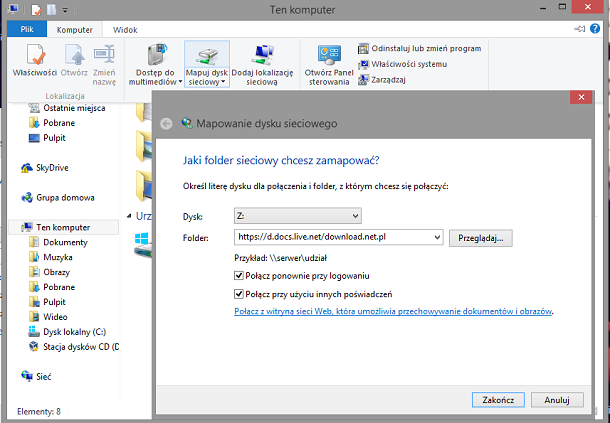
Task: Open Otwórz Panel sterowania icon
Action: (x=329, y=55)
